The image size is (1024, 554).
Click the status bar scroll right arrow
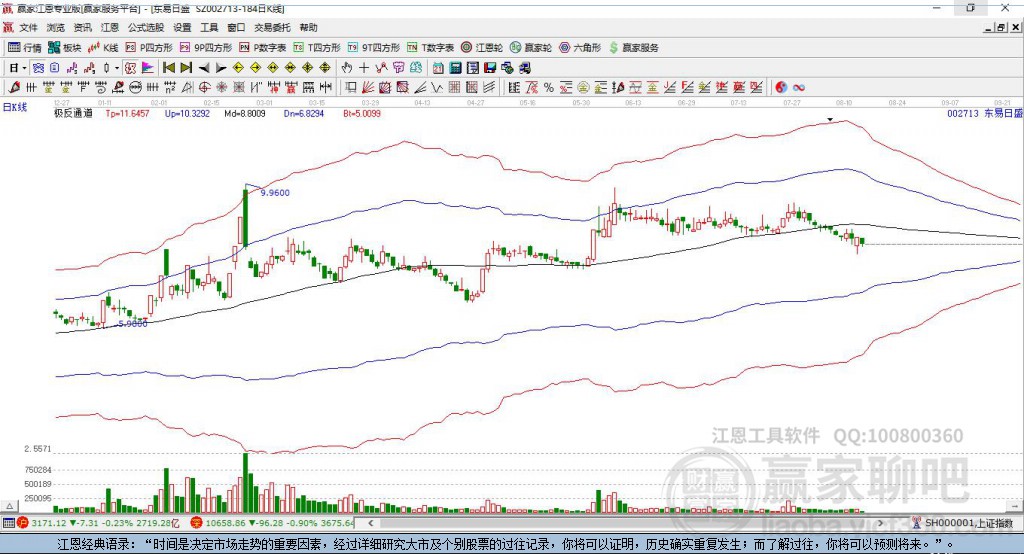[880, 523]
